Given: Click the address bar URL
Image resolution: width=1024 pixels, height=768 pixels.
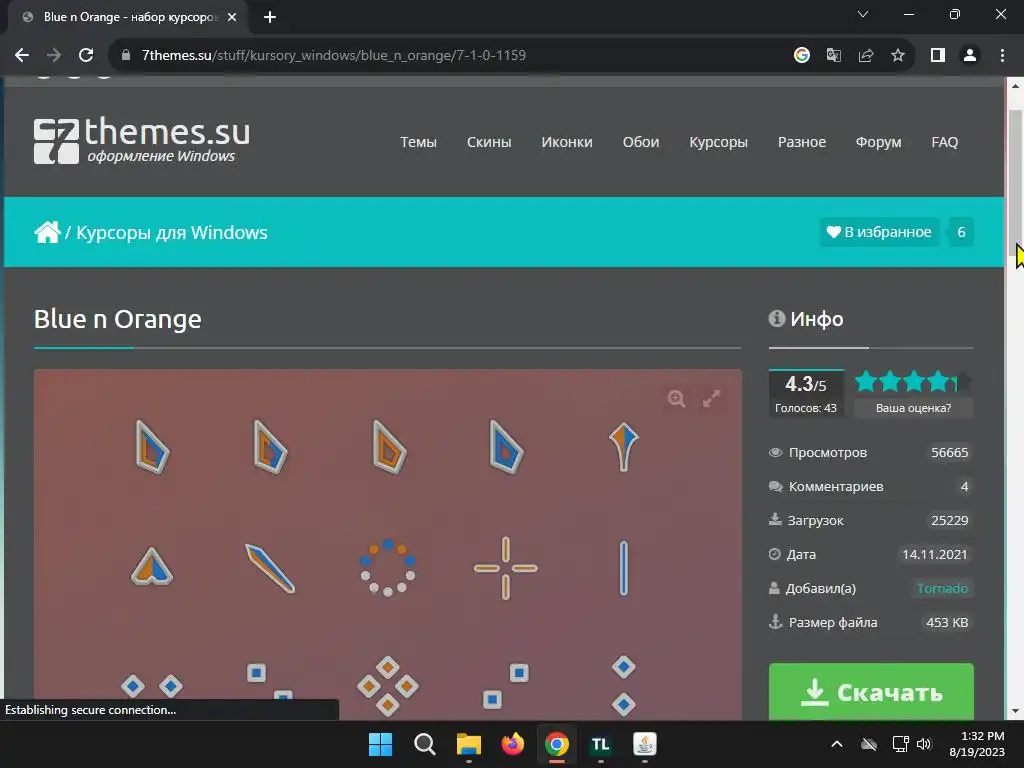Looking at the screenshot, I should click(334, 56).
